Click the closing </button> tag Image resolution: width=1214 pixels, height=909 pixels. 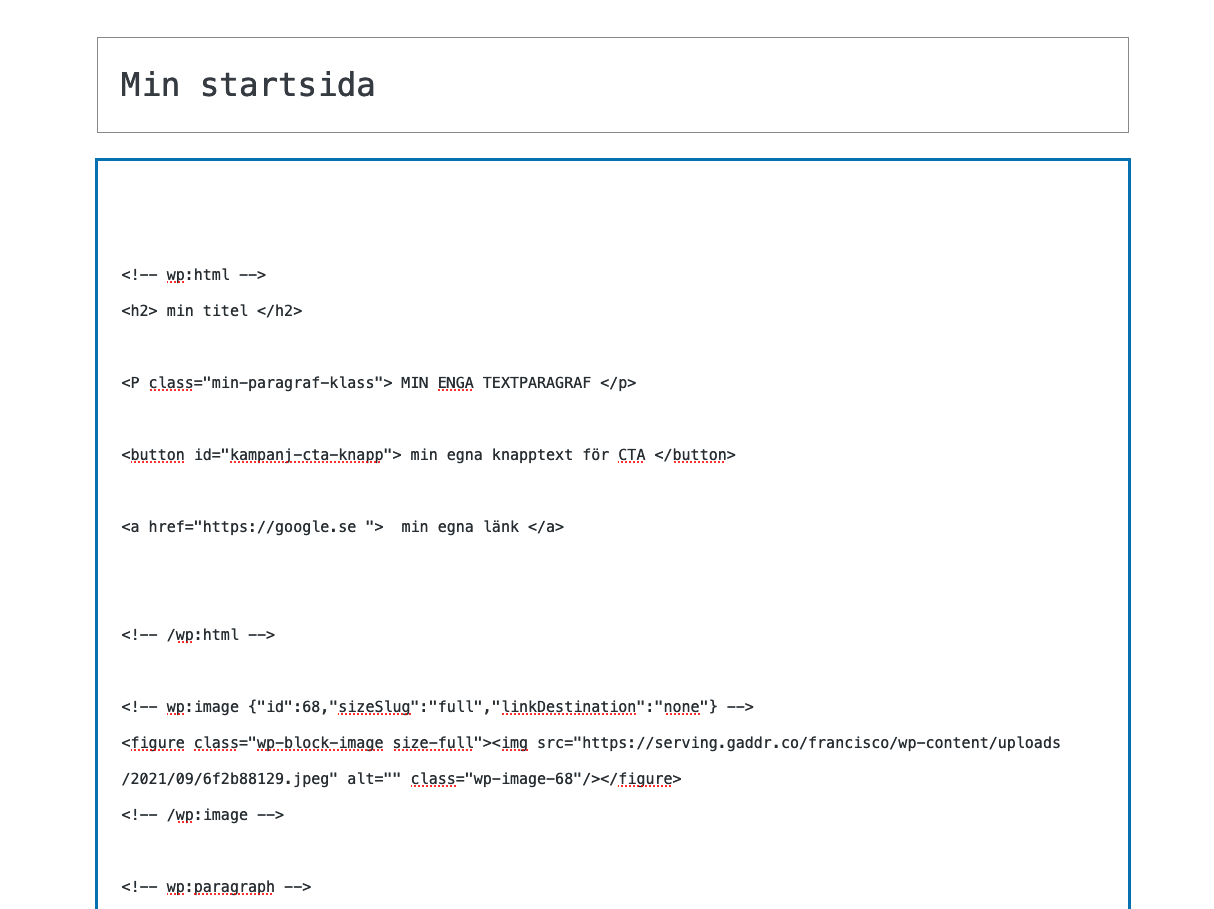[694, 455]
